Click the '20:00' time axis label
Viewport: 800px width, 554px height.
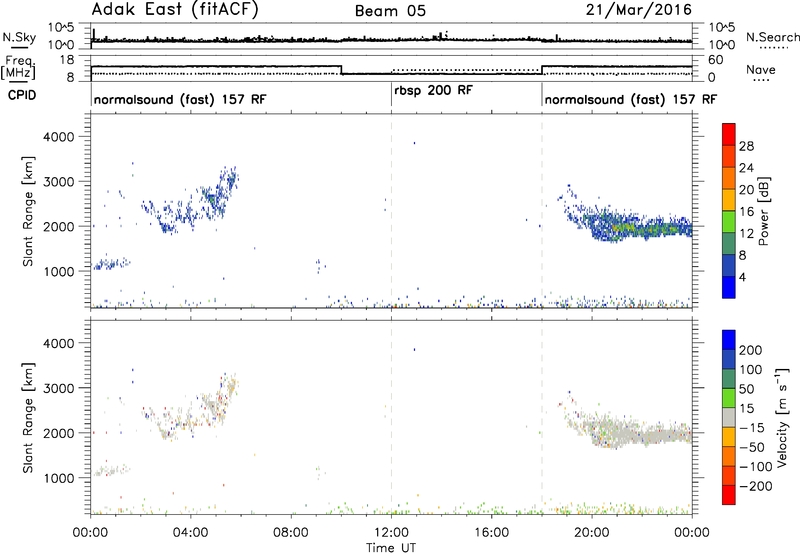click(592, 533)
